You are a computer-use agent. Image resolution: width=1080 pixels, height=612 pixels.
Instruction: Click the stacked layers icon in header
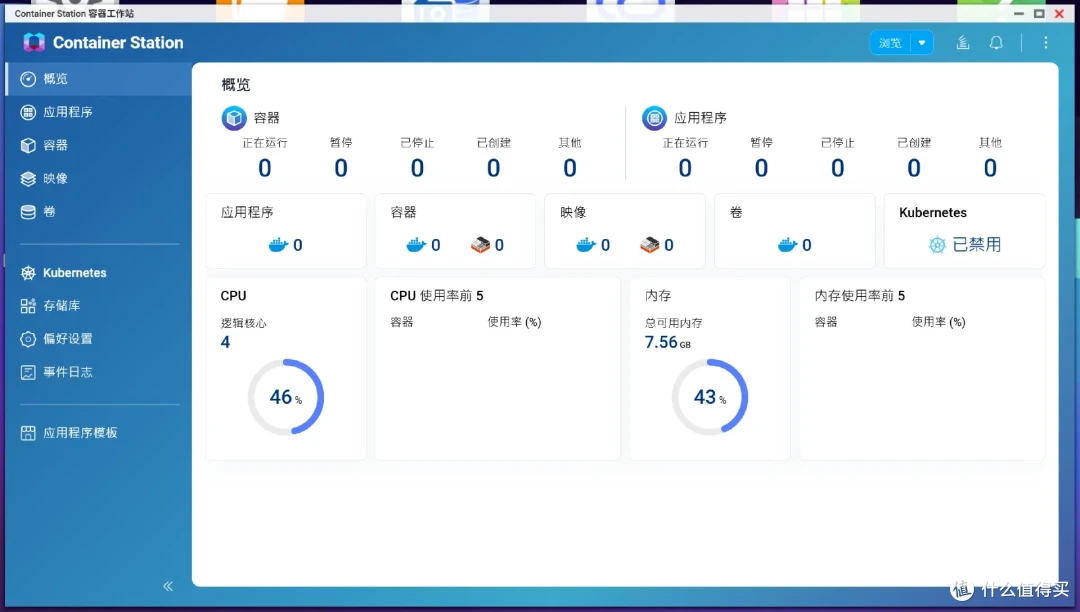coord(963,43)
